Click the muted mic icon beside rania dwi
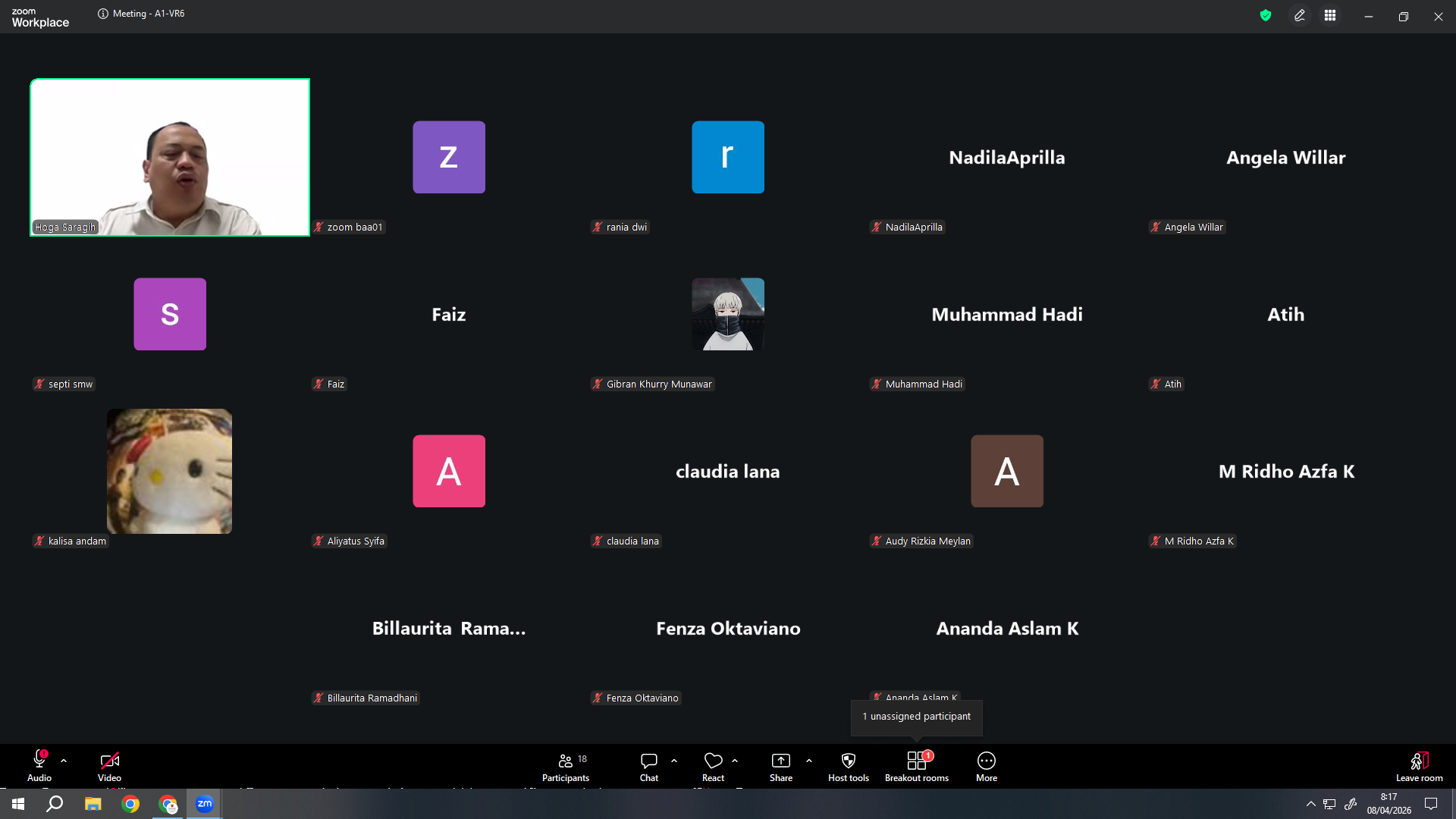1456x819 pixels. click(598, 227)
